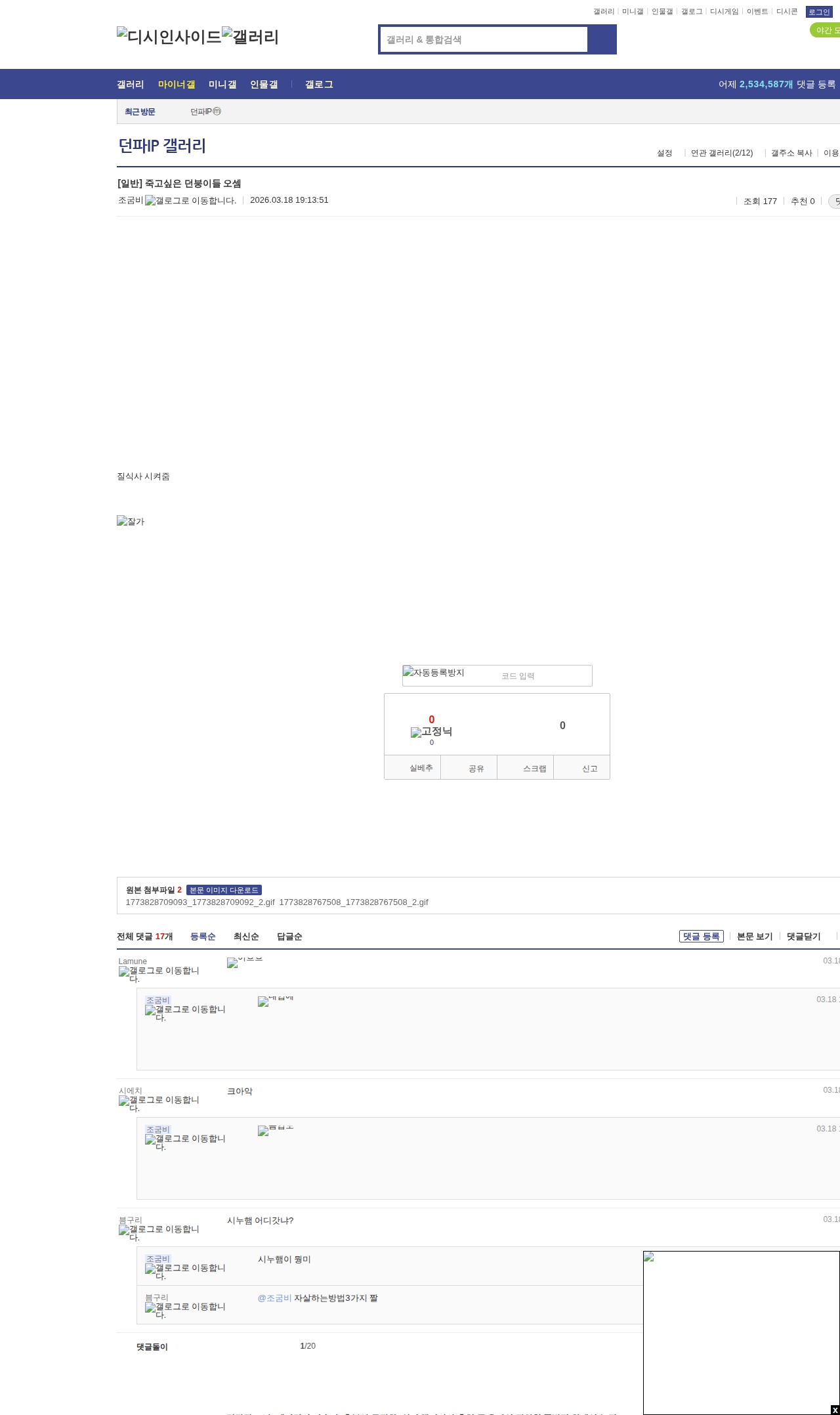
Task: Click the search submit button
Action: coord(602,39)
